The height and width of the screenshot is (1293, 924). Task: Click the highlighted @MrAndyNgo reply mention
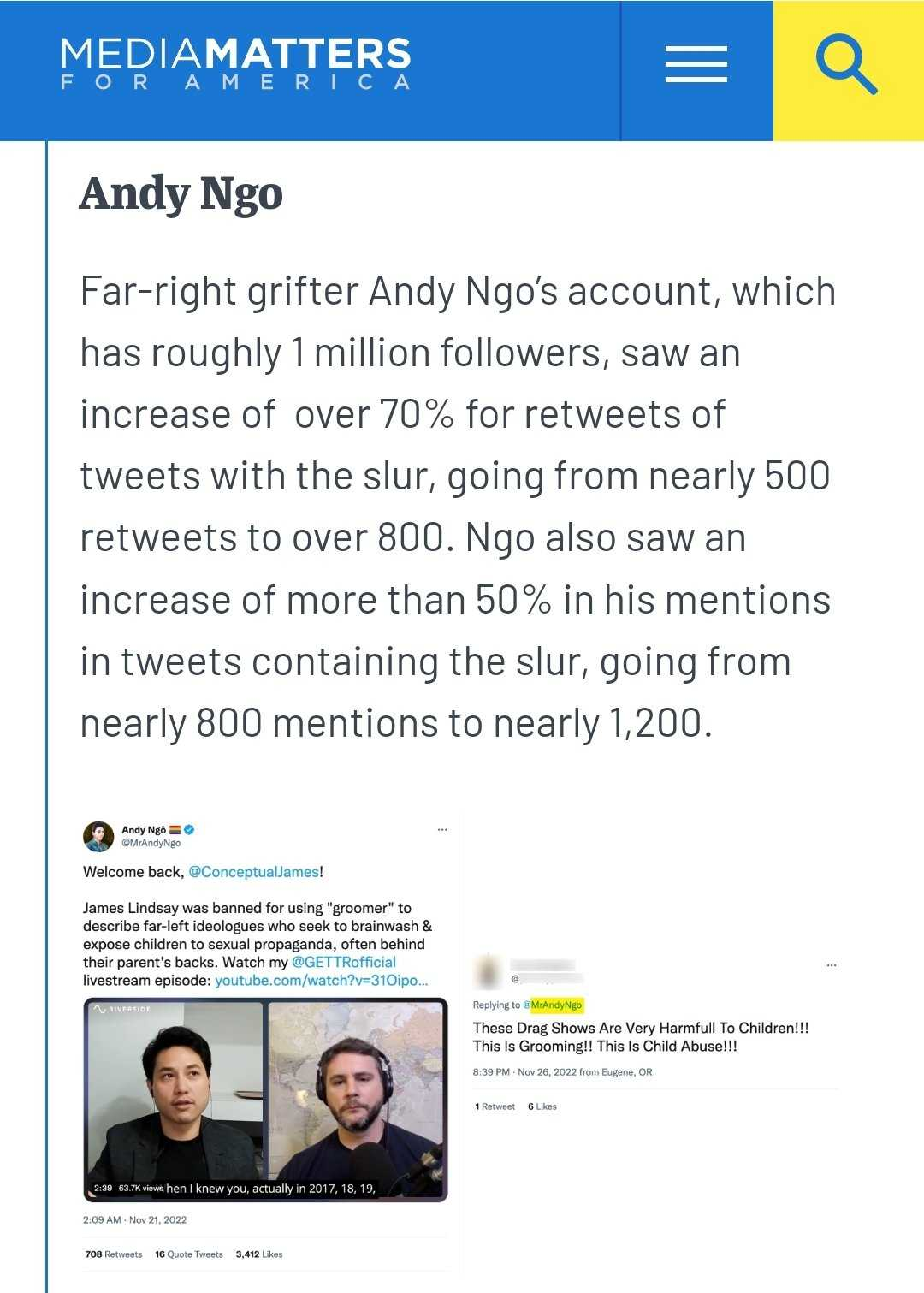point(556,1005)
